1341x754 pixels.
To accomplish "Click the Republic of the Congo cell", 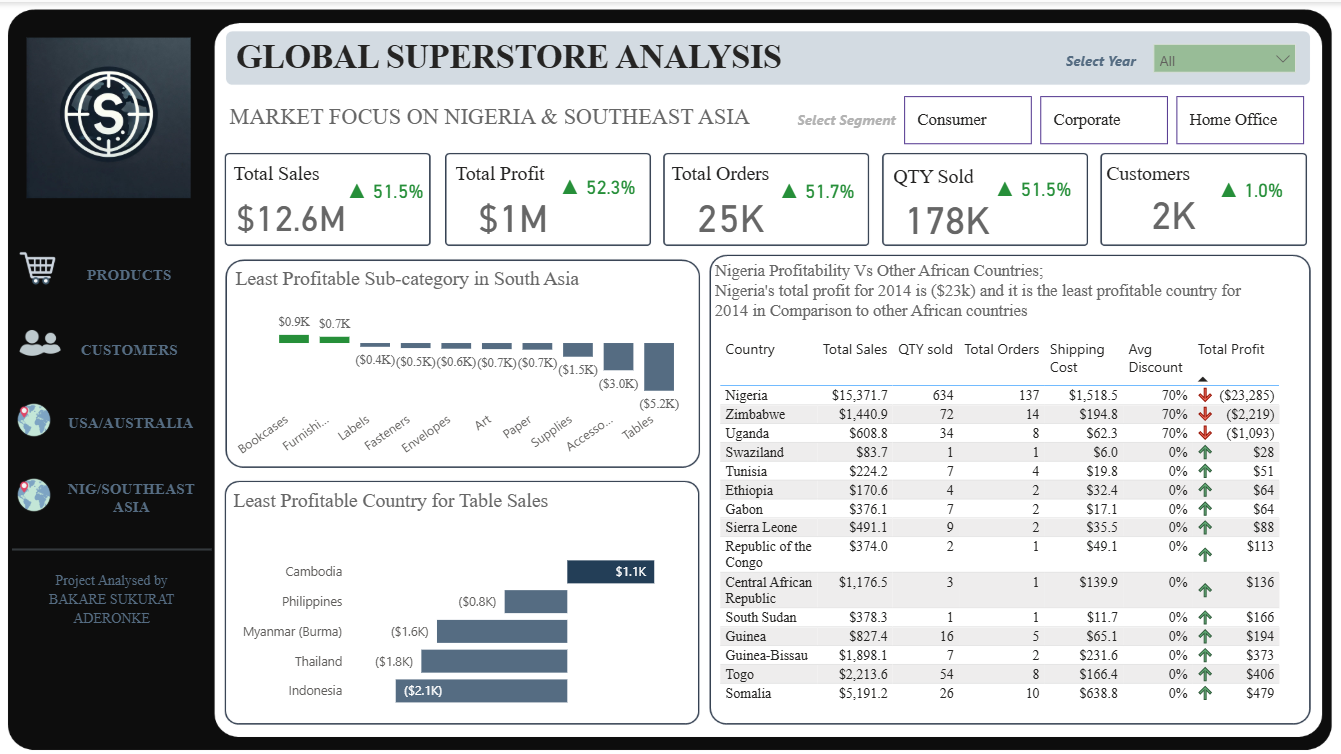I will pos(768,554).
